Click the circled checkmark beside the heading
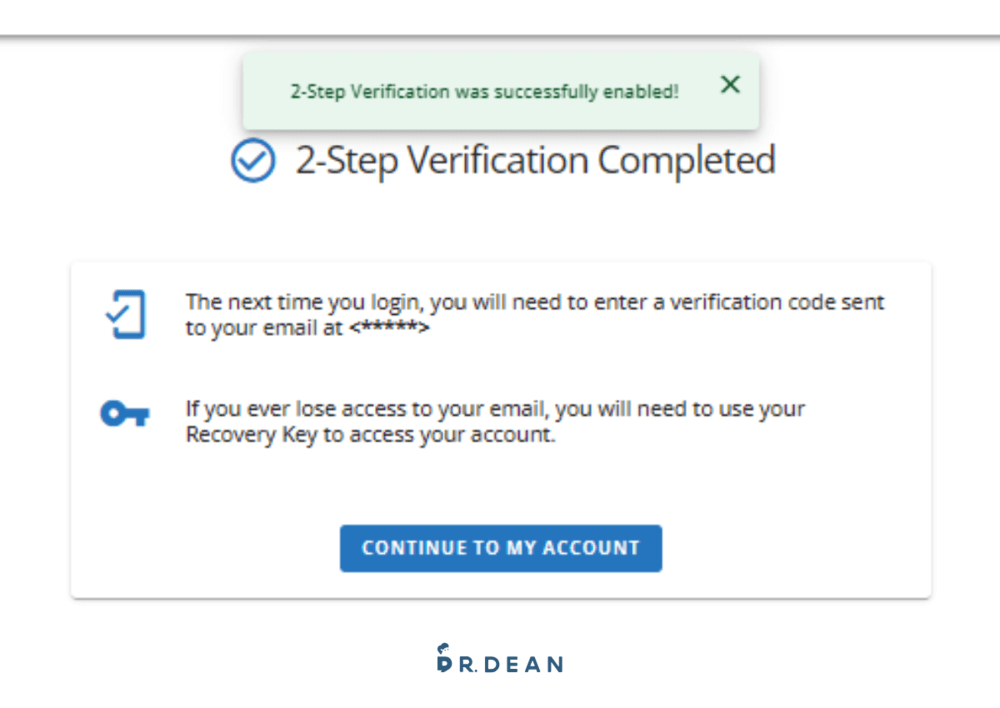 point(253,162)
